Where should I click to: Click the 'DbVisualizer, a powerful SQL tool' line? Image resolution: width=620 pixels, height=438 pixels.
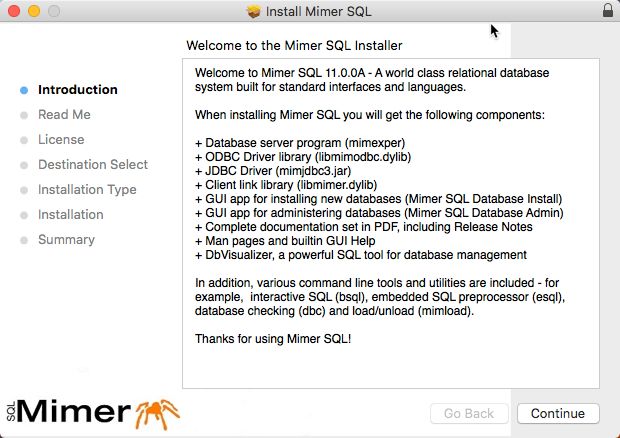tap(361, 255)
